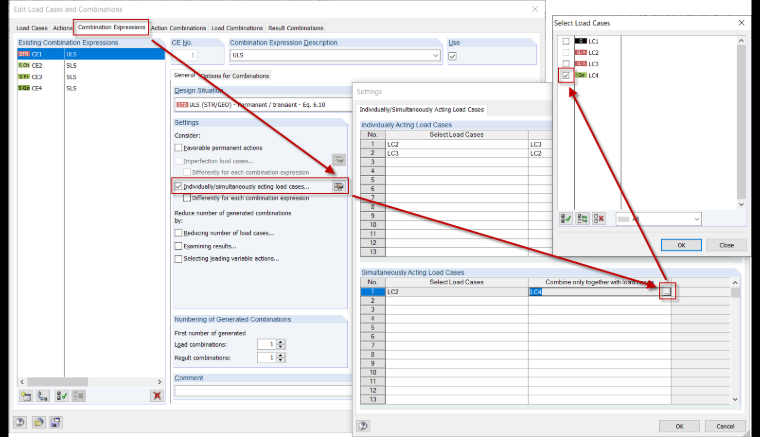
Task: Enable Selecting leading variable actions
Action: tap(178, 259)
